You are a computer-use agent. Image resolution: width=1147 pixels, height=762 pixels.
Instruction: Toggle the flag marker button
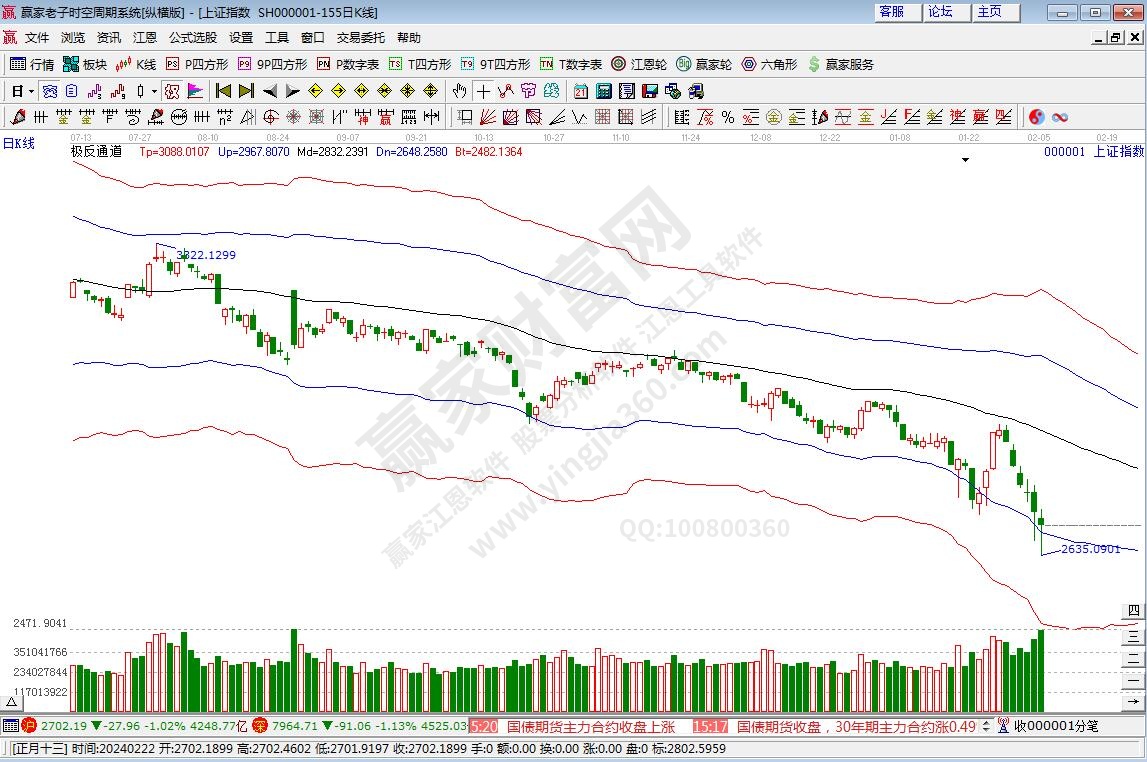(195, 91)
